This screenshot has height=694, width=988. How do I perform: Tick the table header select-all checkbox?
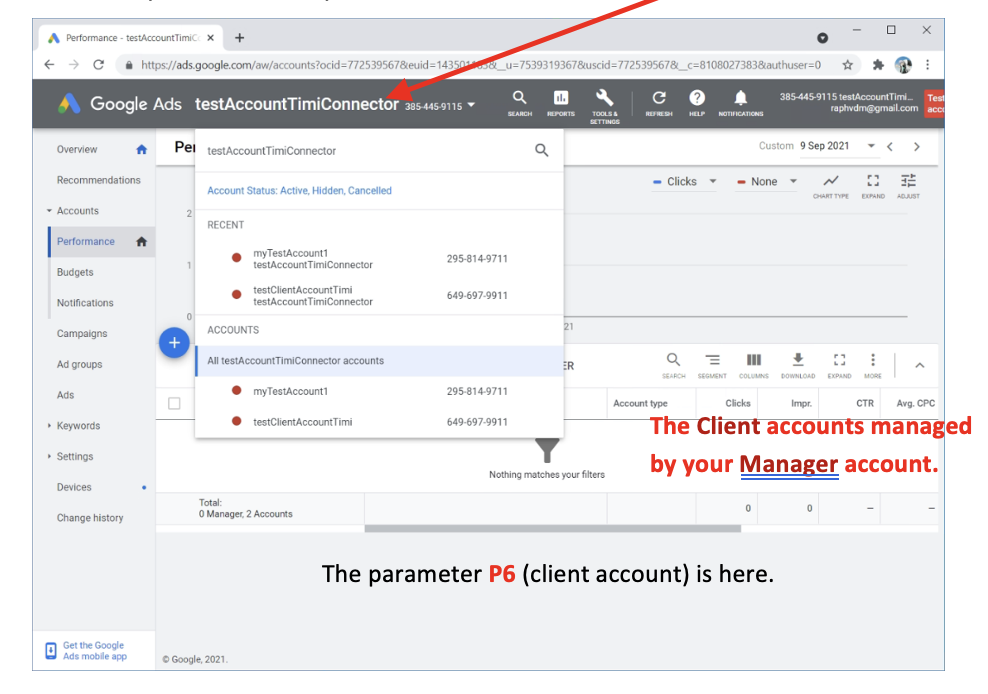[x=175, y=403]
